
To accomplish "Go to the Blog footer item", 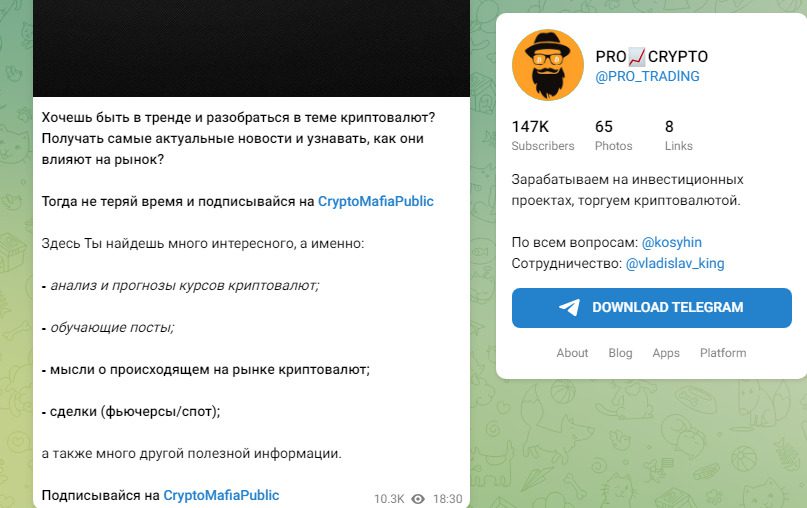I will pyautogui.click(x=620, y=353).
